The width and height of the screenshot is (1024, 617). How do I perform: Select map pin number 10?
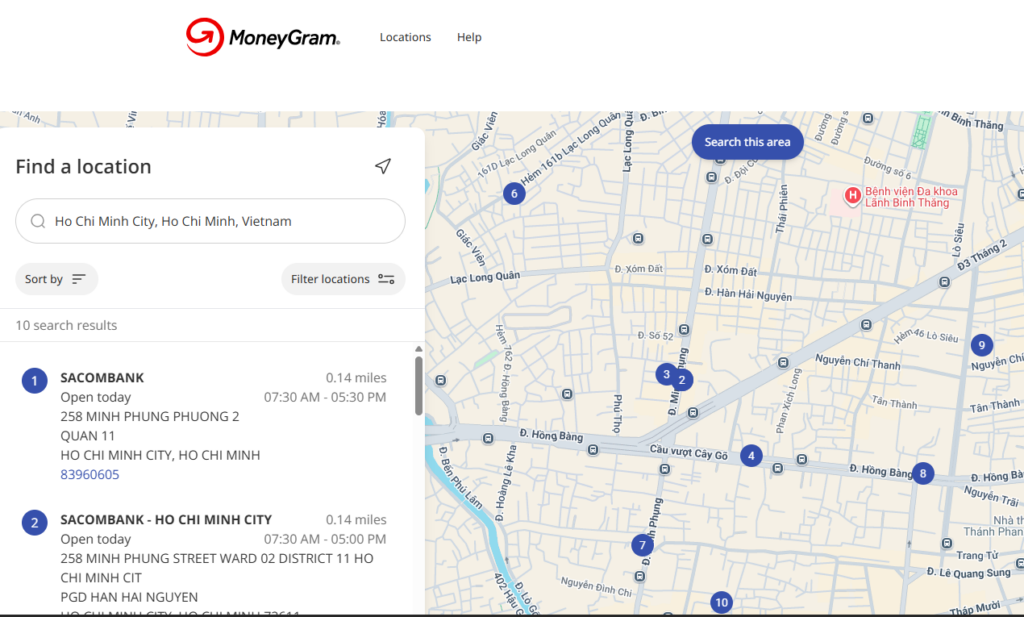(721, 602)
